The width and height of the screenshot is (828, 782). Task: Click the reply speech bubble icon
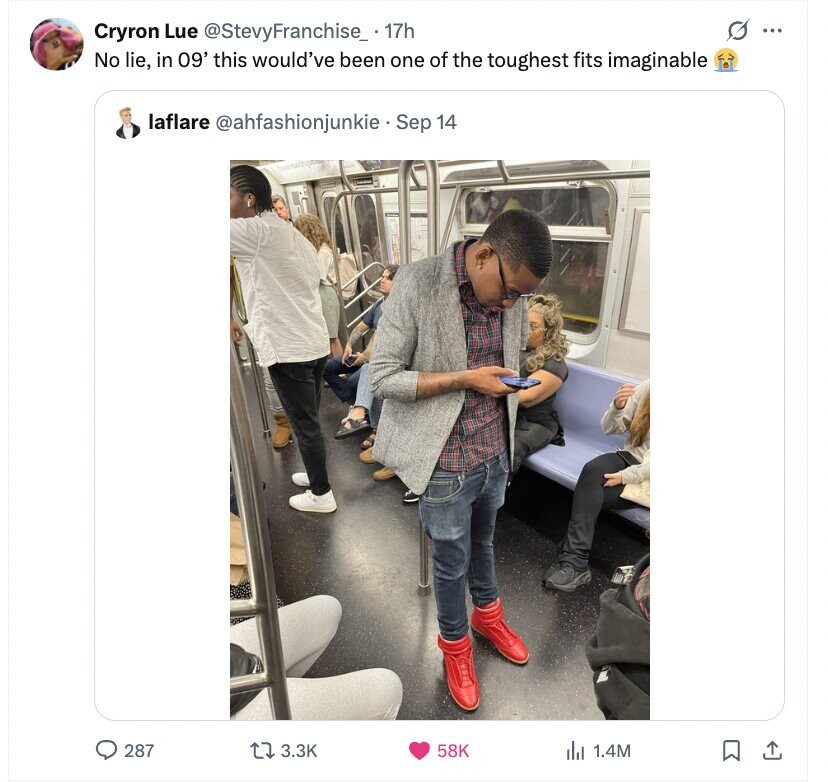[106, 750]
